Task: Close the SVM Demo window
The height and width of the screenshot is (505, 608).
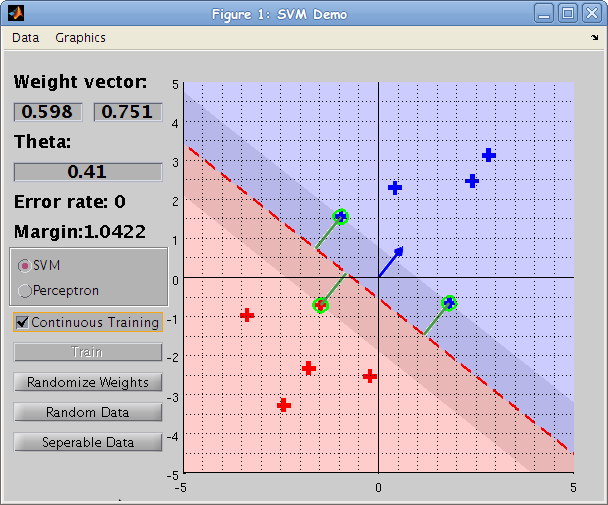Action: coord(592,14)
